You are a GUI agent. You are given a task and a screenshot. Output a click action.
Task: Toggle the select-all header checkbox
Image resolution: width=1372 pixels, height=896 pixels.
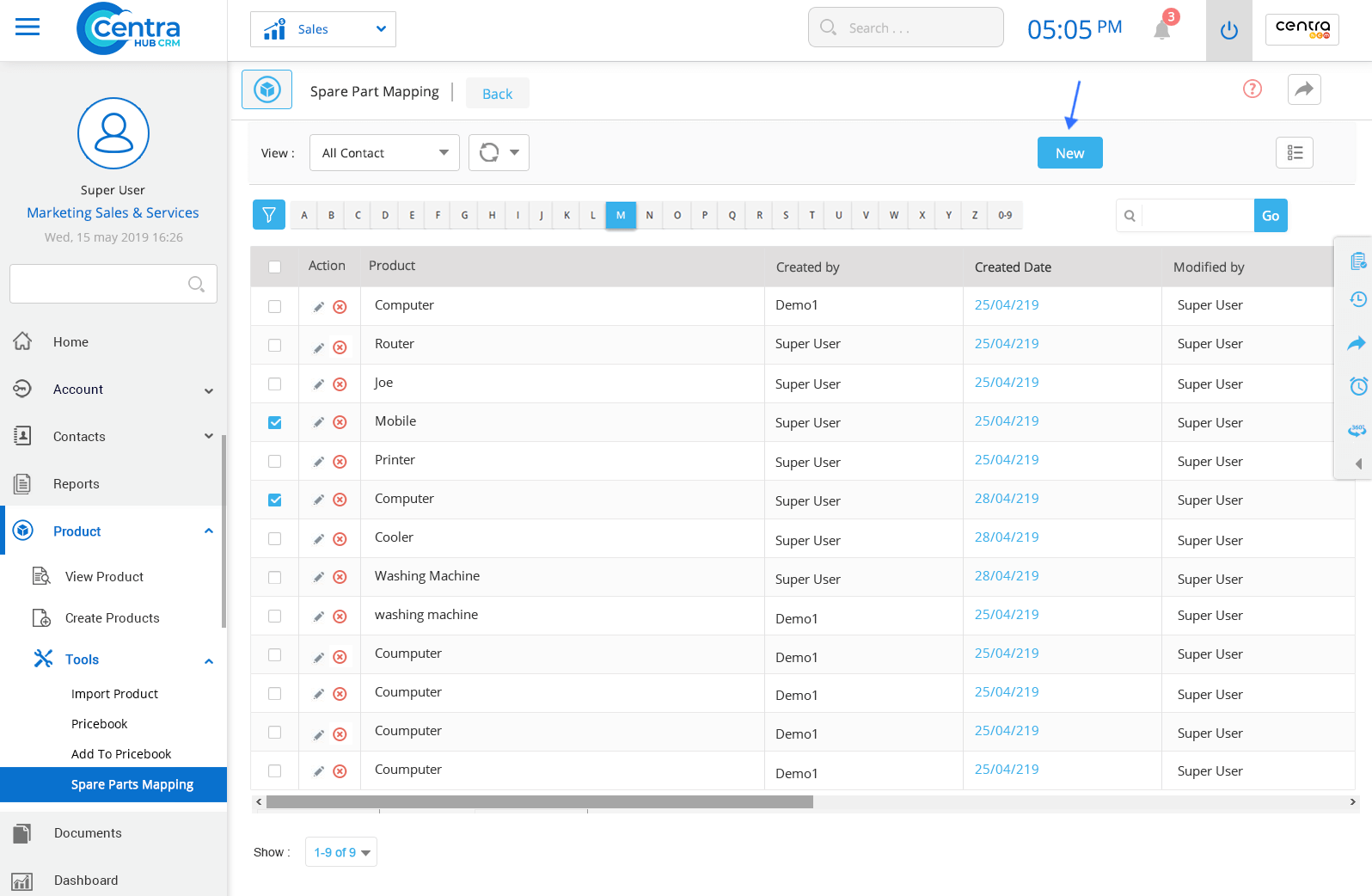[x=275, y=267]
